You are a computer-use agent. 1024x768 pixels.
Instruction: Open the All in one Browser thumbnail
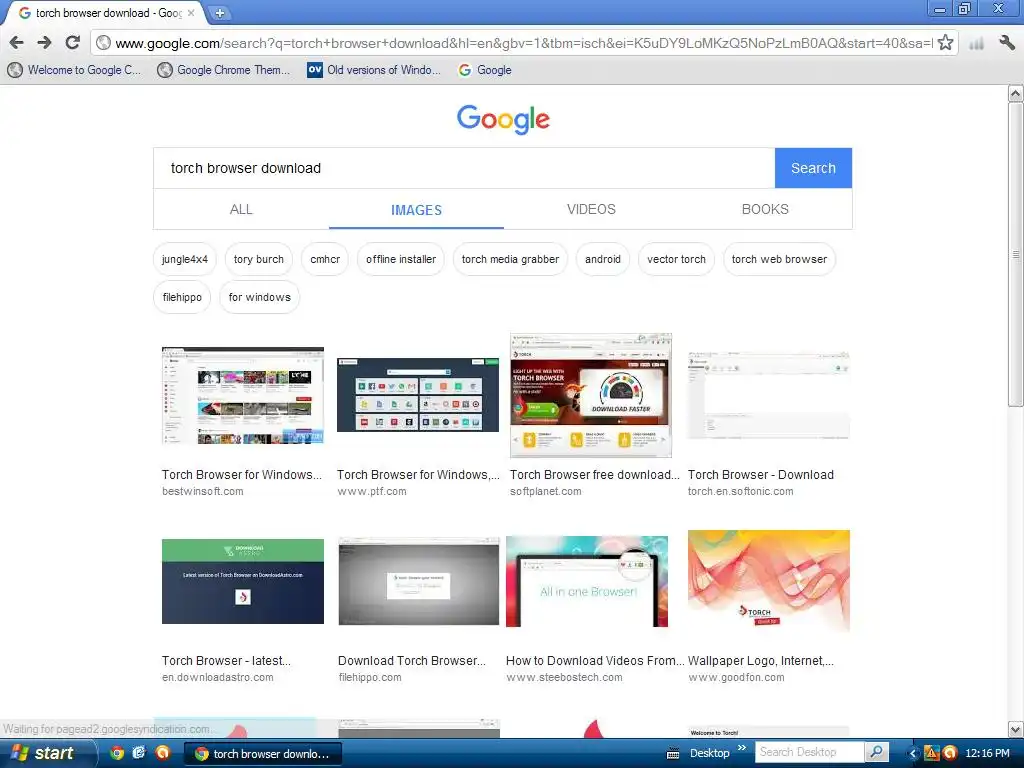(x=587, y=581)
